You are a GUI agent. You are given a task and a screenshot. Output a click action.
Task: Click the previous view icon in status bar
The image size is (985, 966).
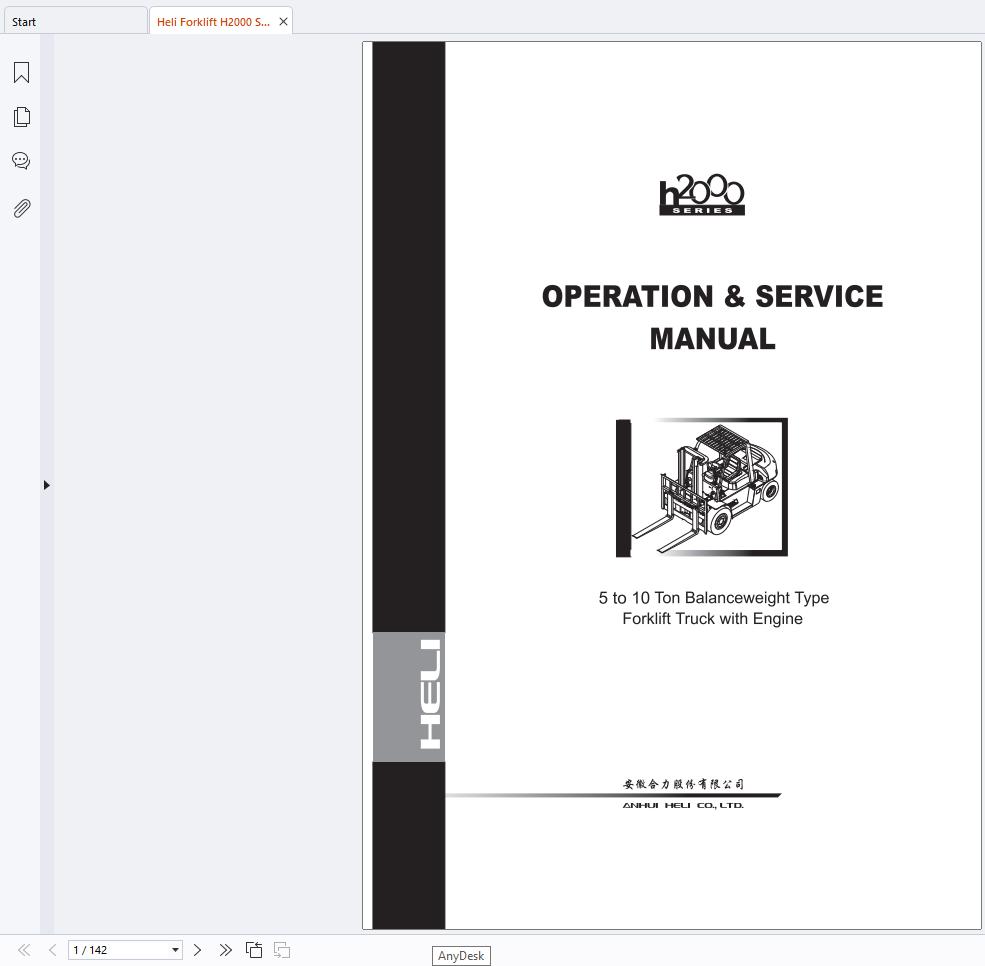pos(254,950)
